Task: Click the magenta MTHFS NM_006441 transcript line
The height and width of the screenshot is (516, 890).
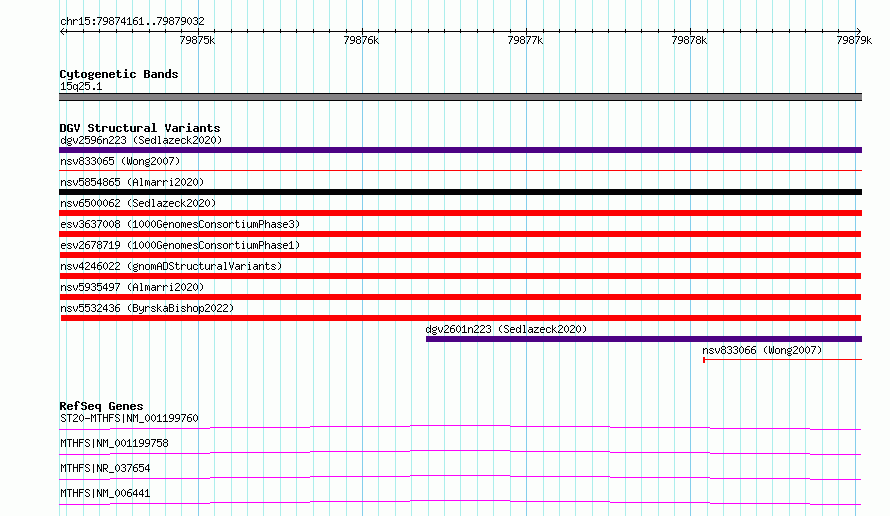Action: 460,502
